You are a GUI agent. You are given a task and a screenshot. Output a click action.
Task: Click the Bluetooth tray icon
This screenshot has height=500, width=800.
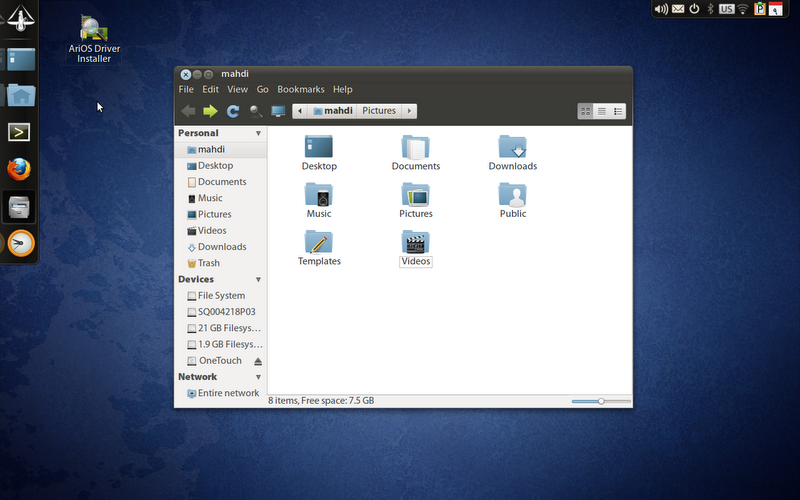[710, 9]
